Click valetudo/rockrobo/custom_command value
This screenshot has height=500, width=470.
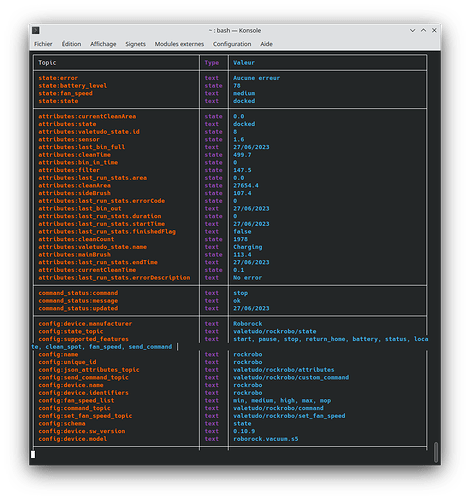tap(291, 377)
